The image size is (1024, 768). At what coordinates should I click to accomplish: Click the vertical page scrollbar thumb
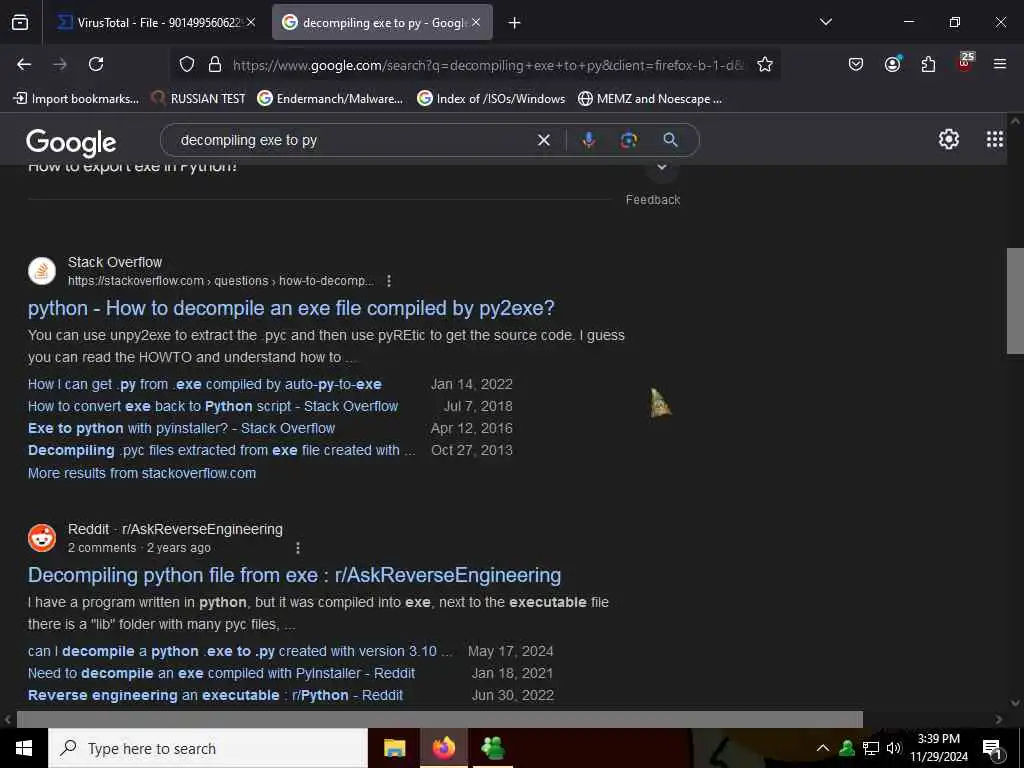[x=1015, y=301]
